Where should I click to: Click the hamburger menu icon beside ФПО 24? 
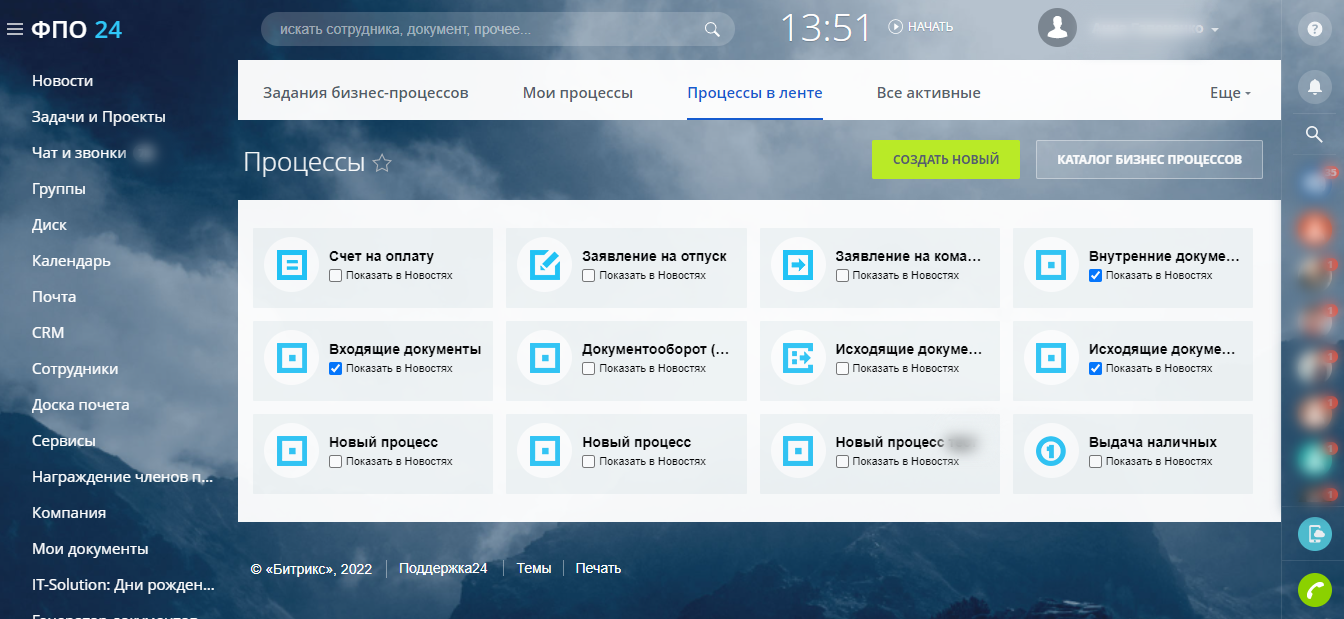tap(14, 30)
